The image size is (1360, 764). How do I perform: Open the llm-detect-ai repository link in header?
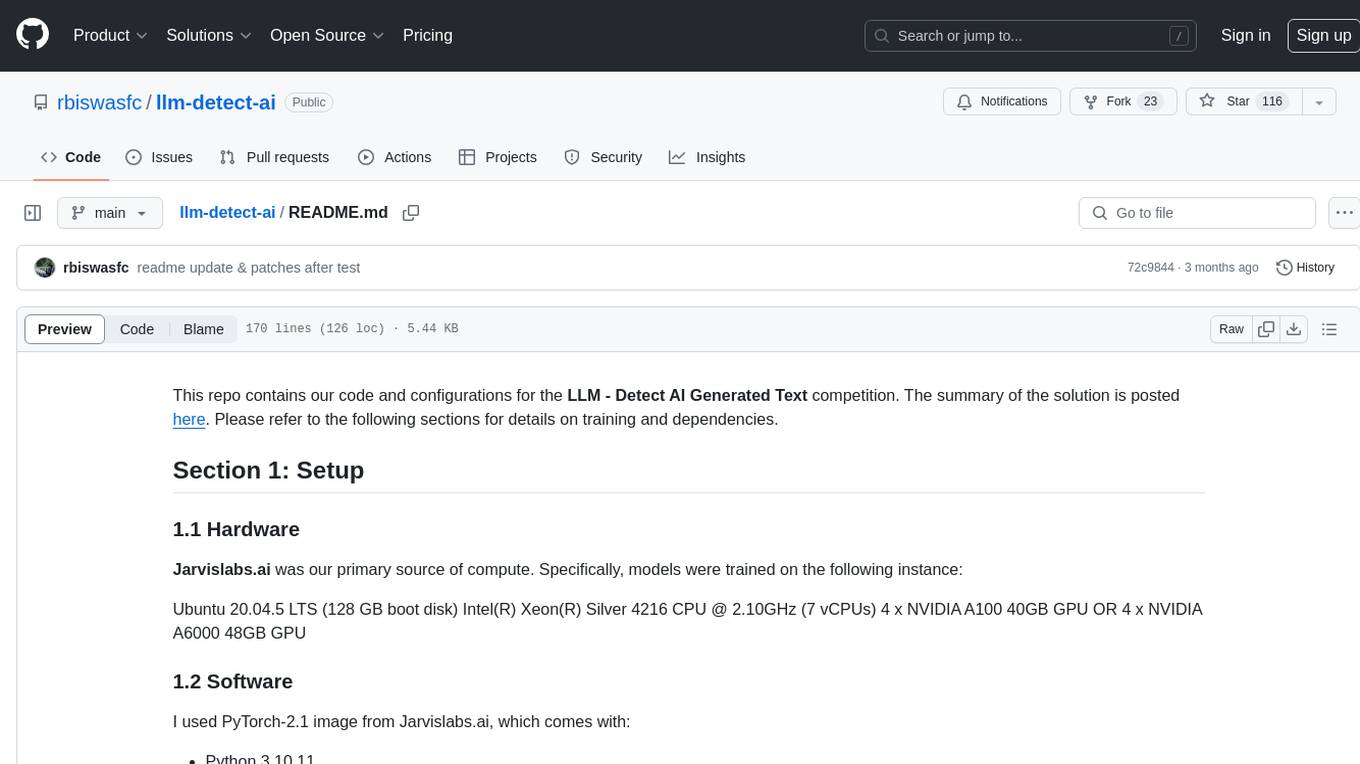[216, 102]
